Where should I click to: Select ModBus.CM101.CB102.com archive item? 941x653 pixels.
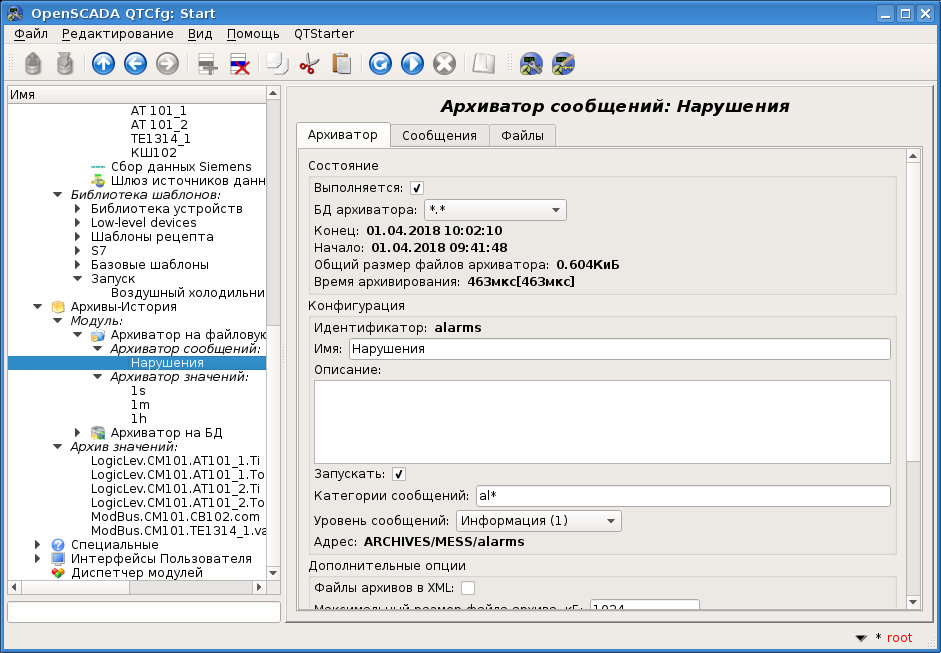[x=175, y=517]
